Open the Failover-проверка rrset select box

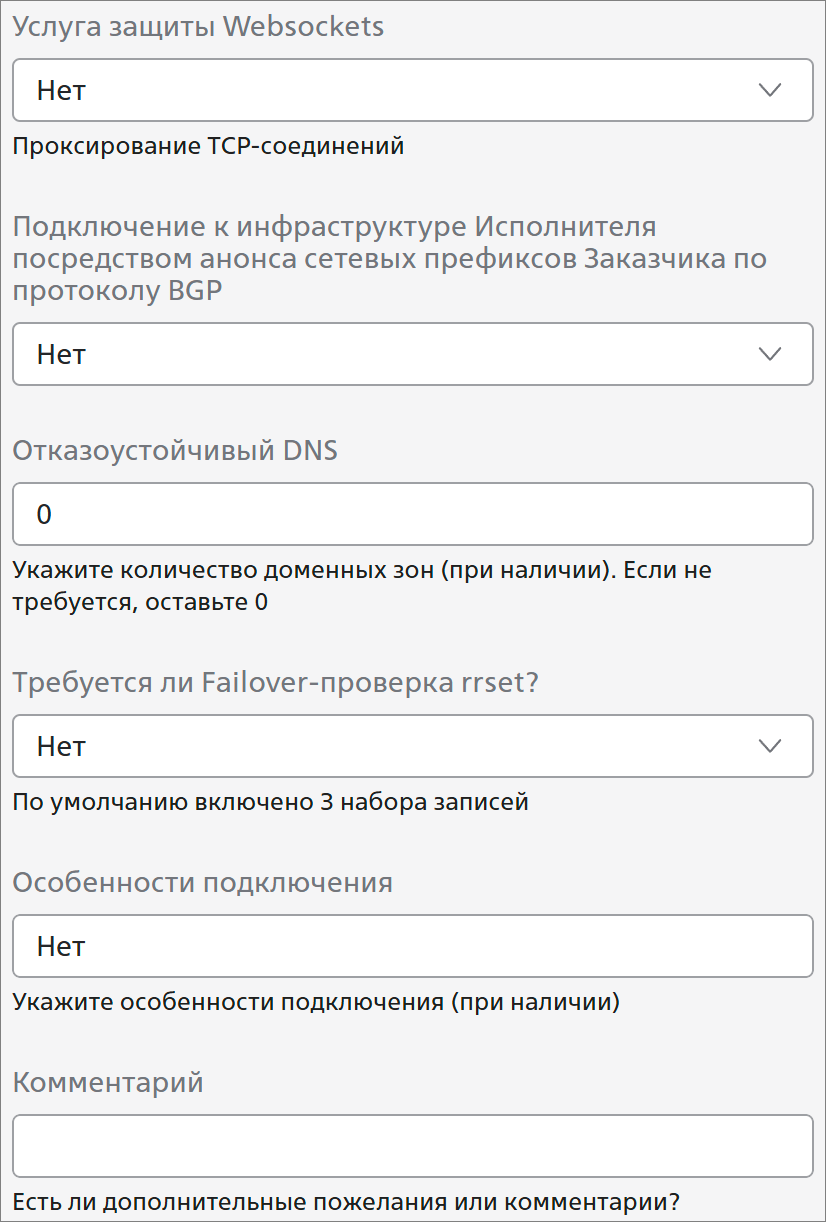click(x=412, y=746)
